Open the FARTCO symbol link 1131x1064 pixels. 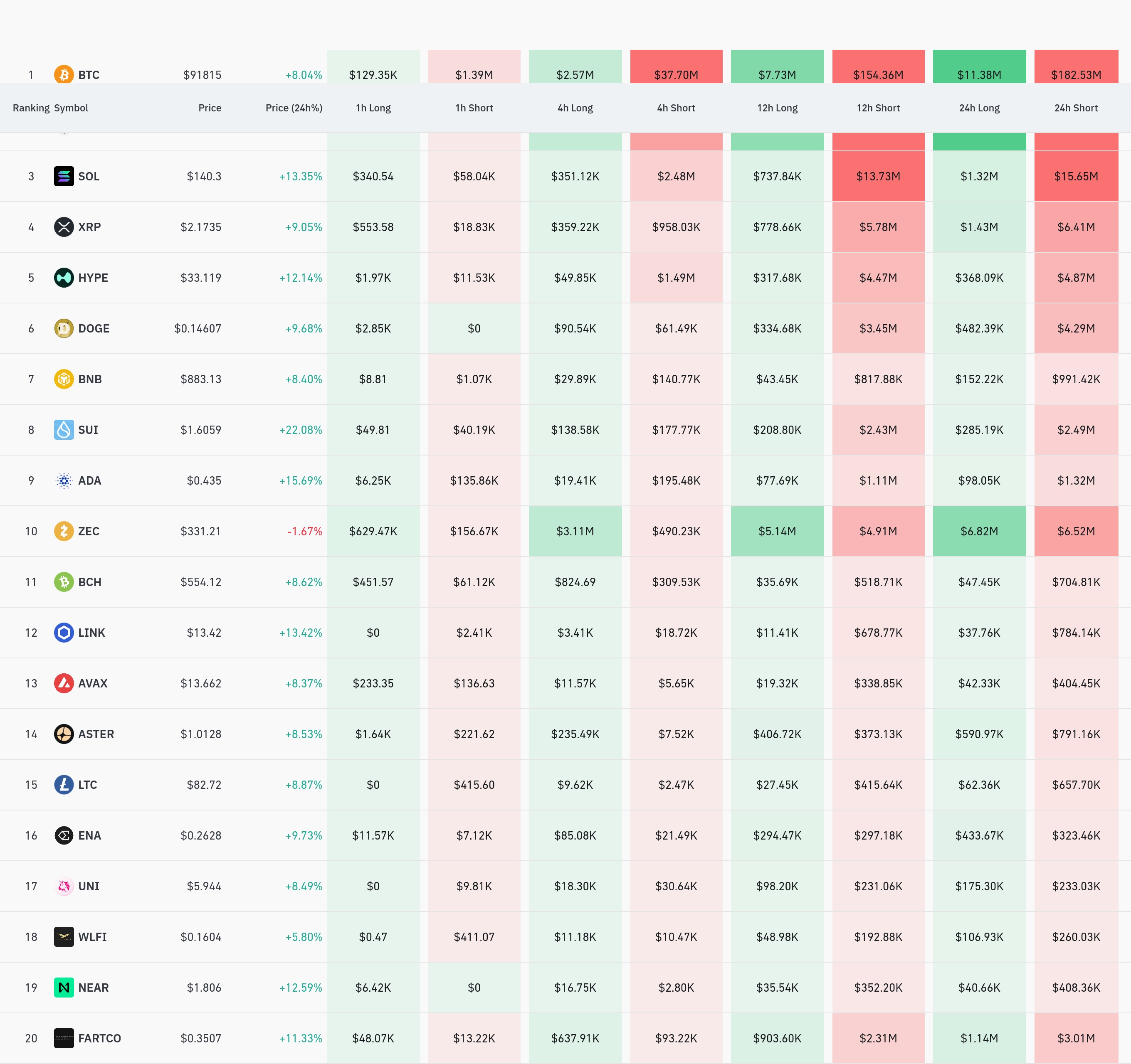coord(99,1038)
